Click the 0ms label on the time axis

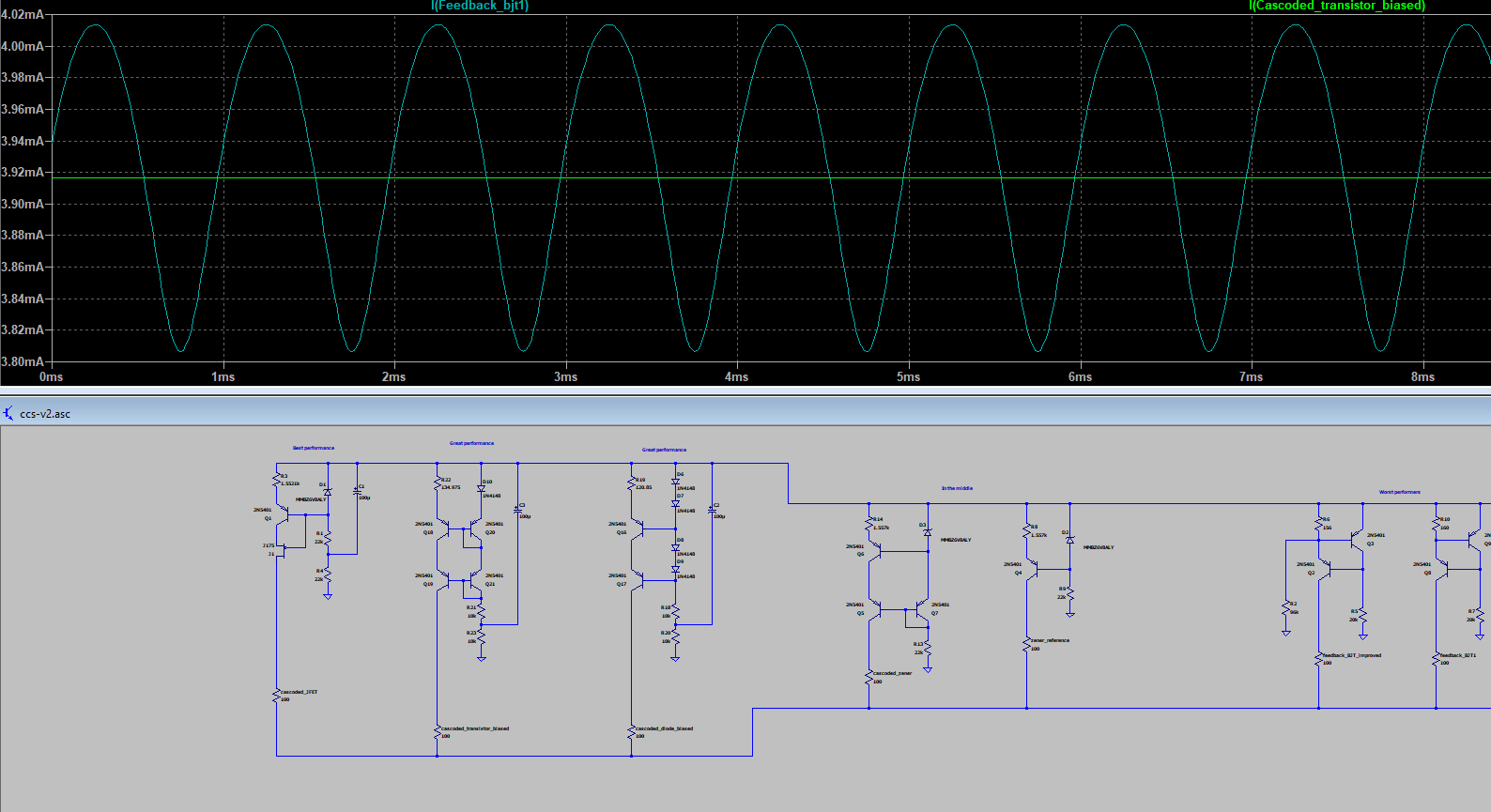[x=51, y=376]
